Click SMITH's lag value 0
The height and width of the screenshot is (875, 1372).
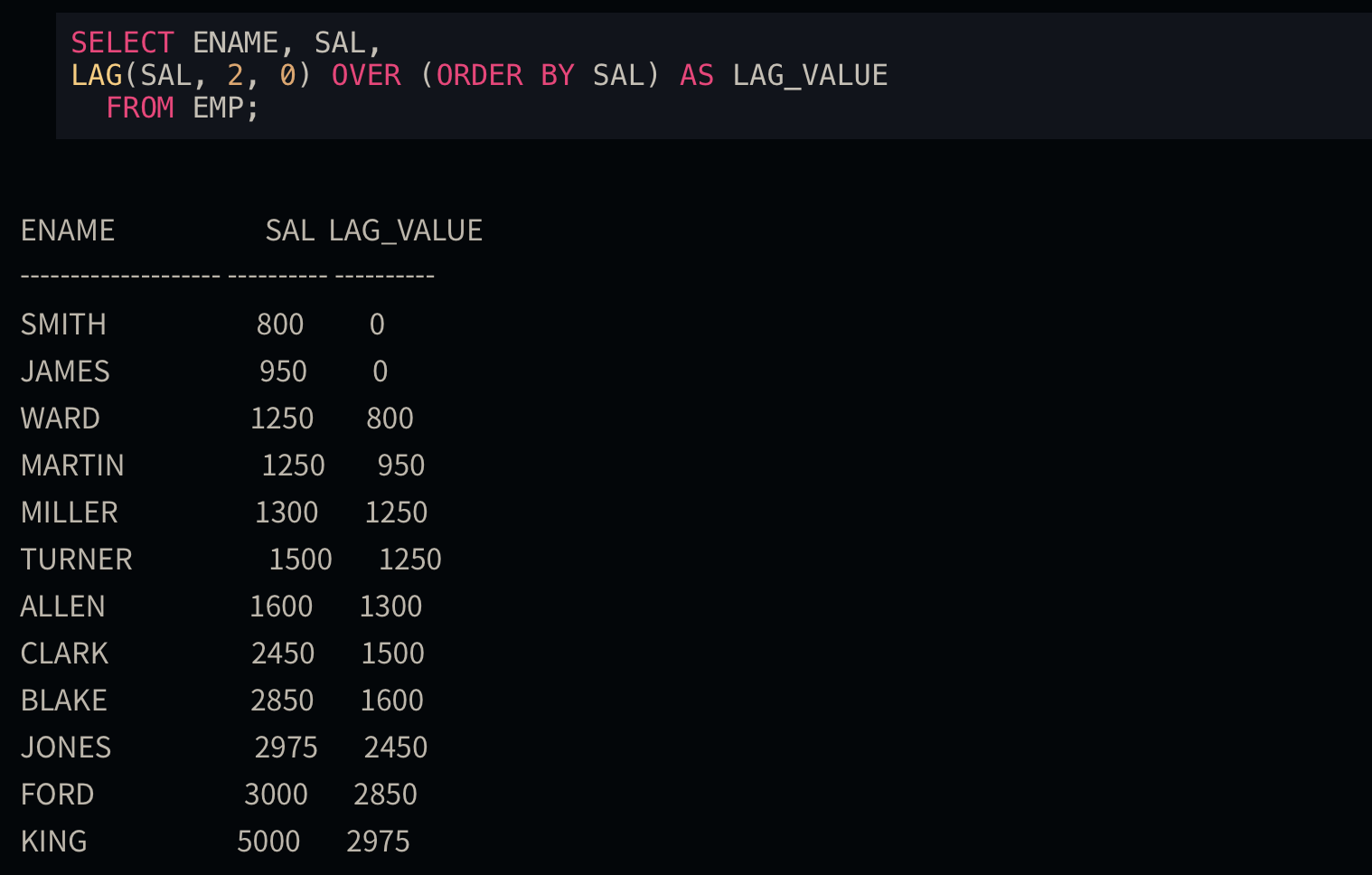tap(378, 325)
